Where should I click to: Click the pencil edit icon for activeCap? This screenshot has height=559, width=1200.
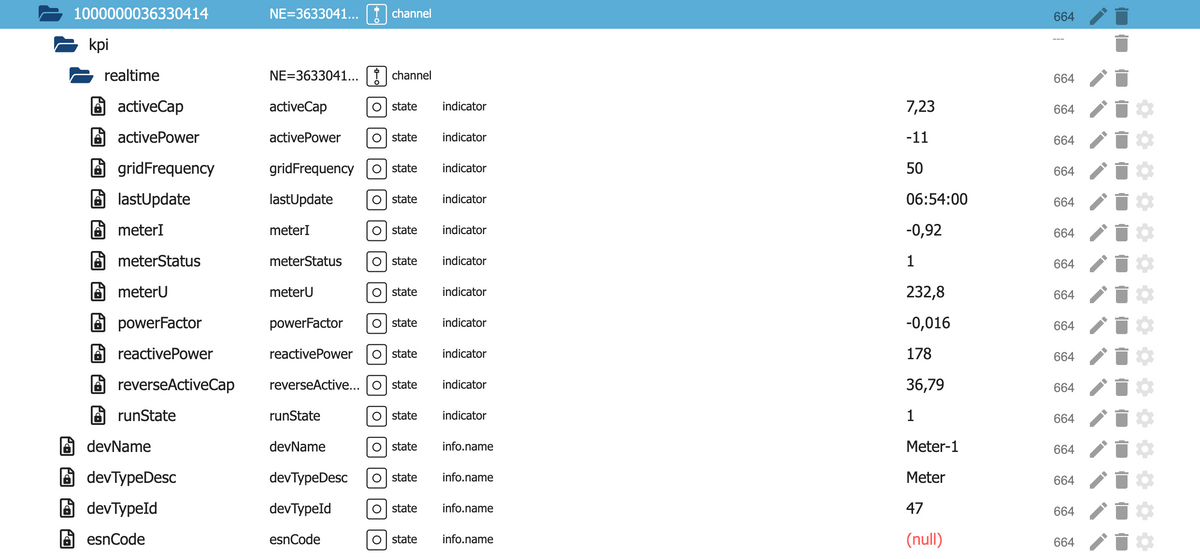coord(1098,109)
